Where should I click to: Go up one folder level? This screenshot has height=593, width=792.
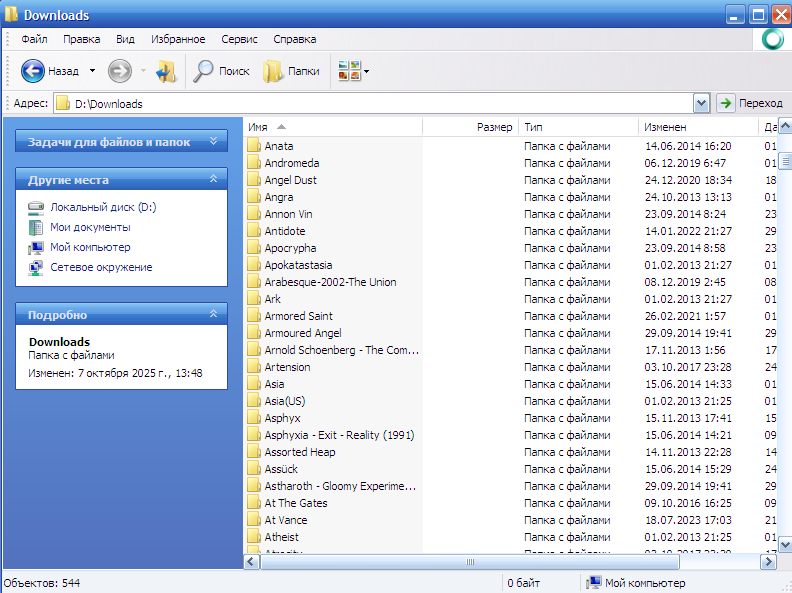pyautogui.click(x=166, y=71)
